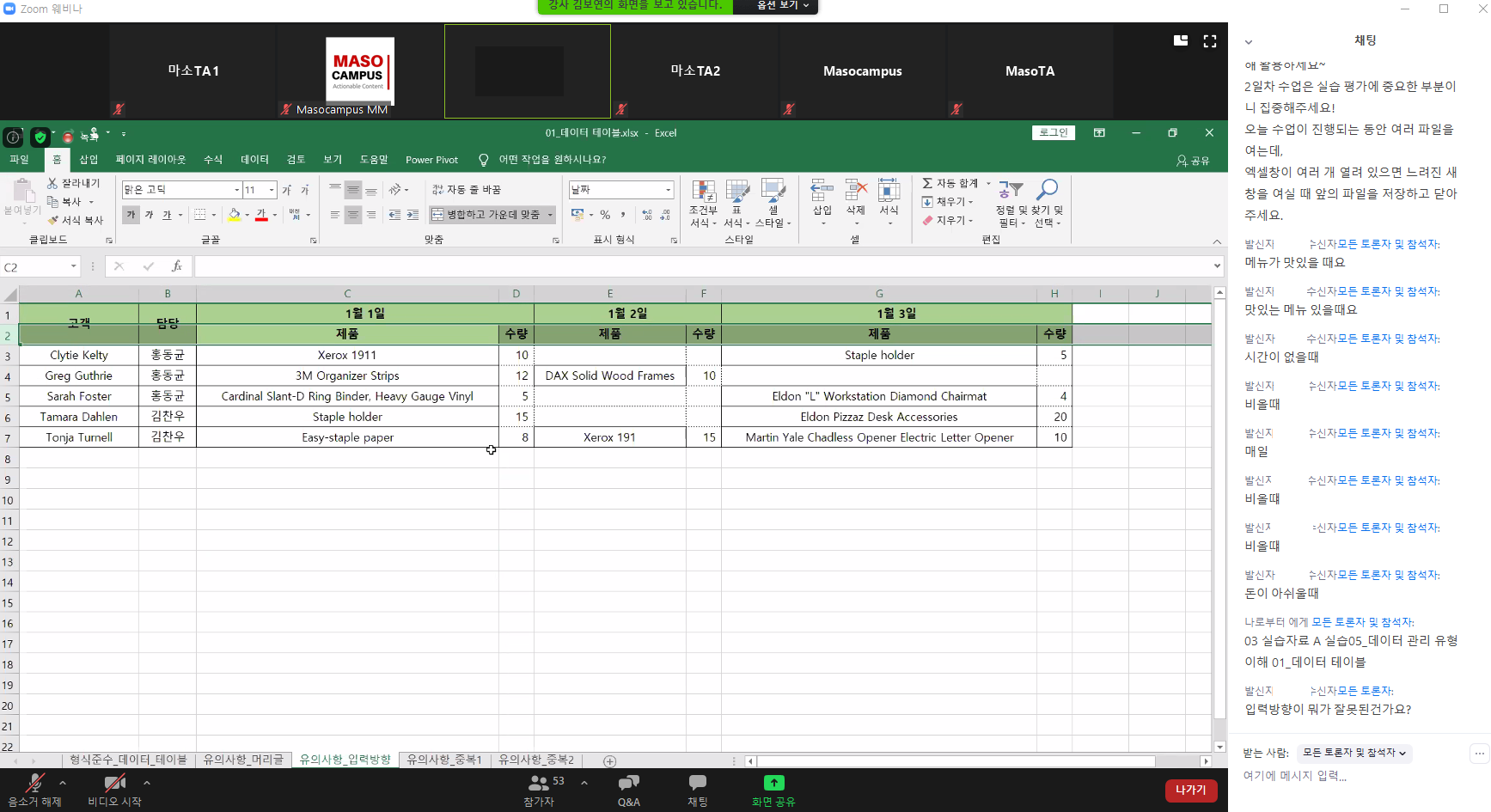Open Sort and Filter tool

[x=1011, y=192]
